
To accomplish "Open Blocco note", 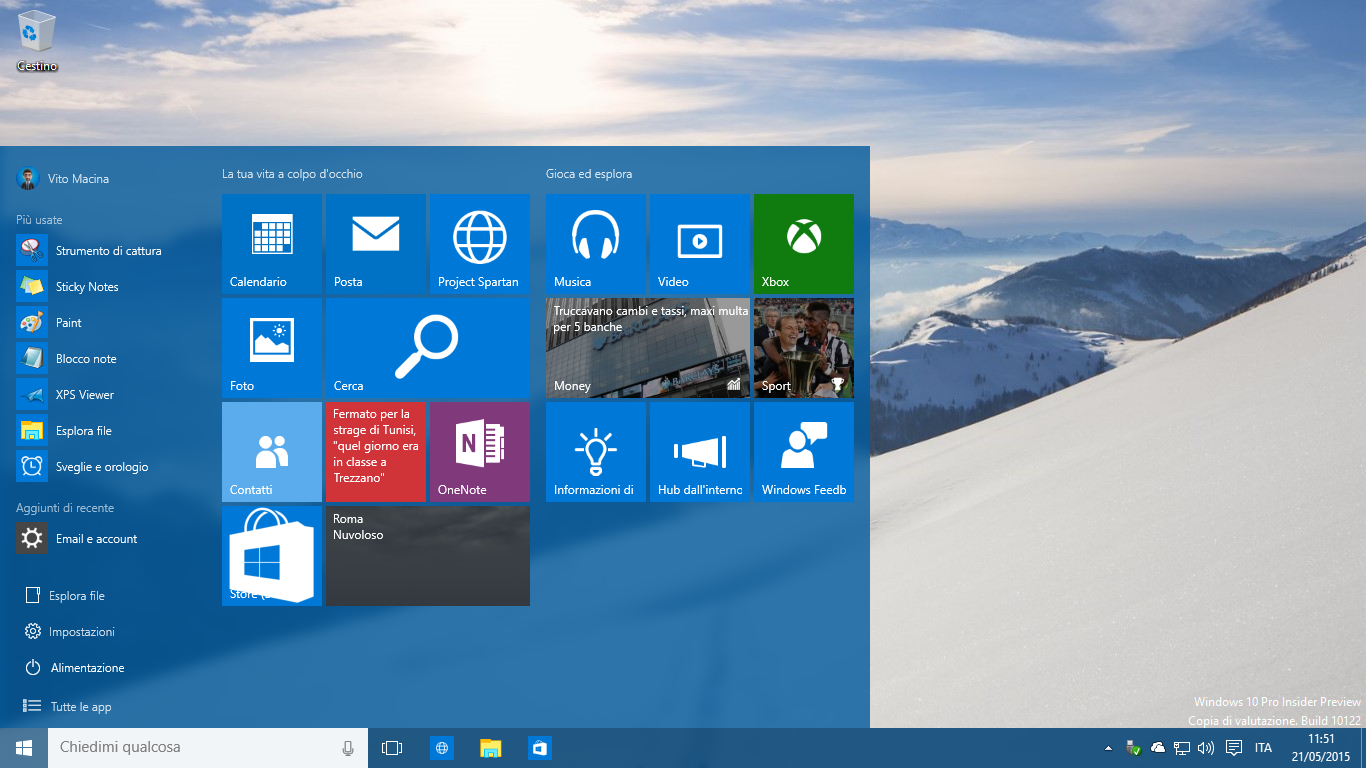I will [108, 359].
